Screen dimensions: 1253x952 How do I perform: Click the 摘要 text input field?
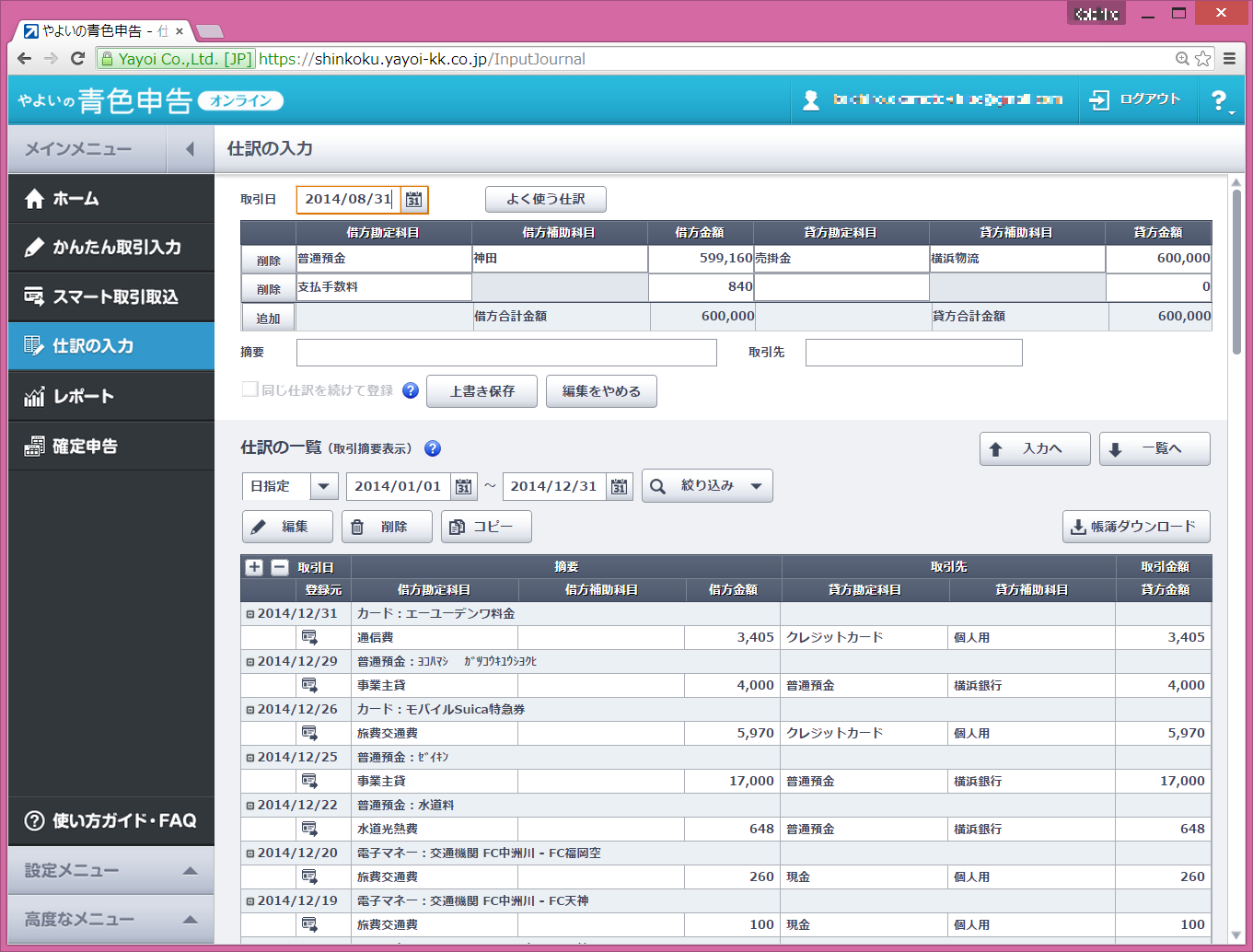point(505,353)
